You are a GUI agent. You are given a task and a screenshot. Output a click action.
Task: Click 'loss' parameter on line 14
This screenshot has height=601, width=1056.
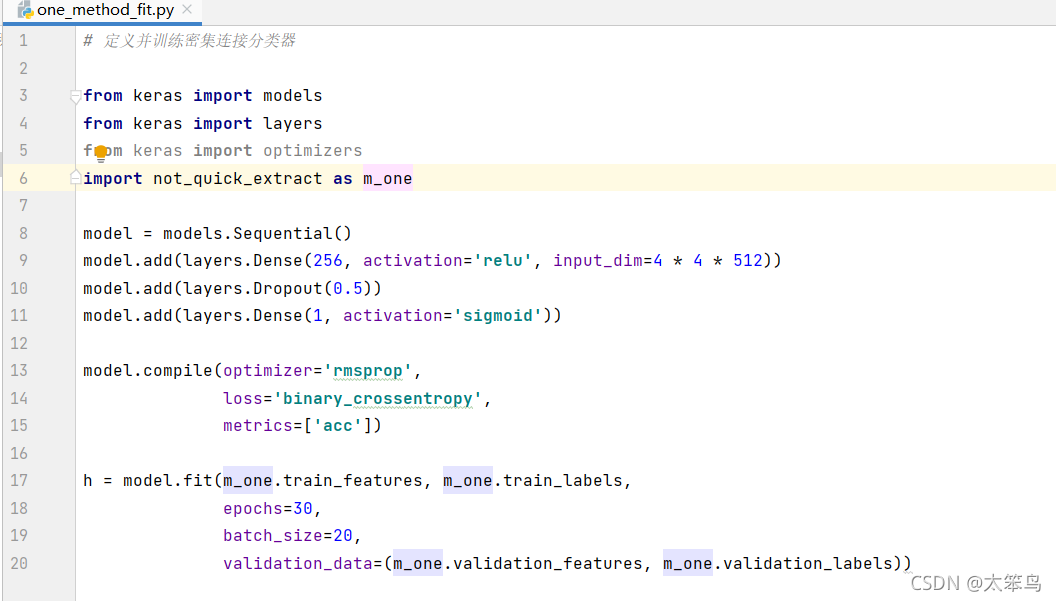[x=242, y=399]
